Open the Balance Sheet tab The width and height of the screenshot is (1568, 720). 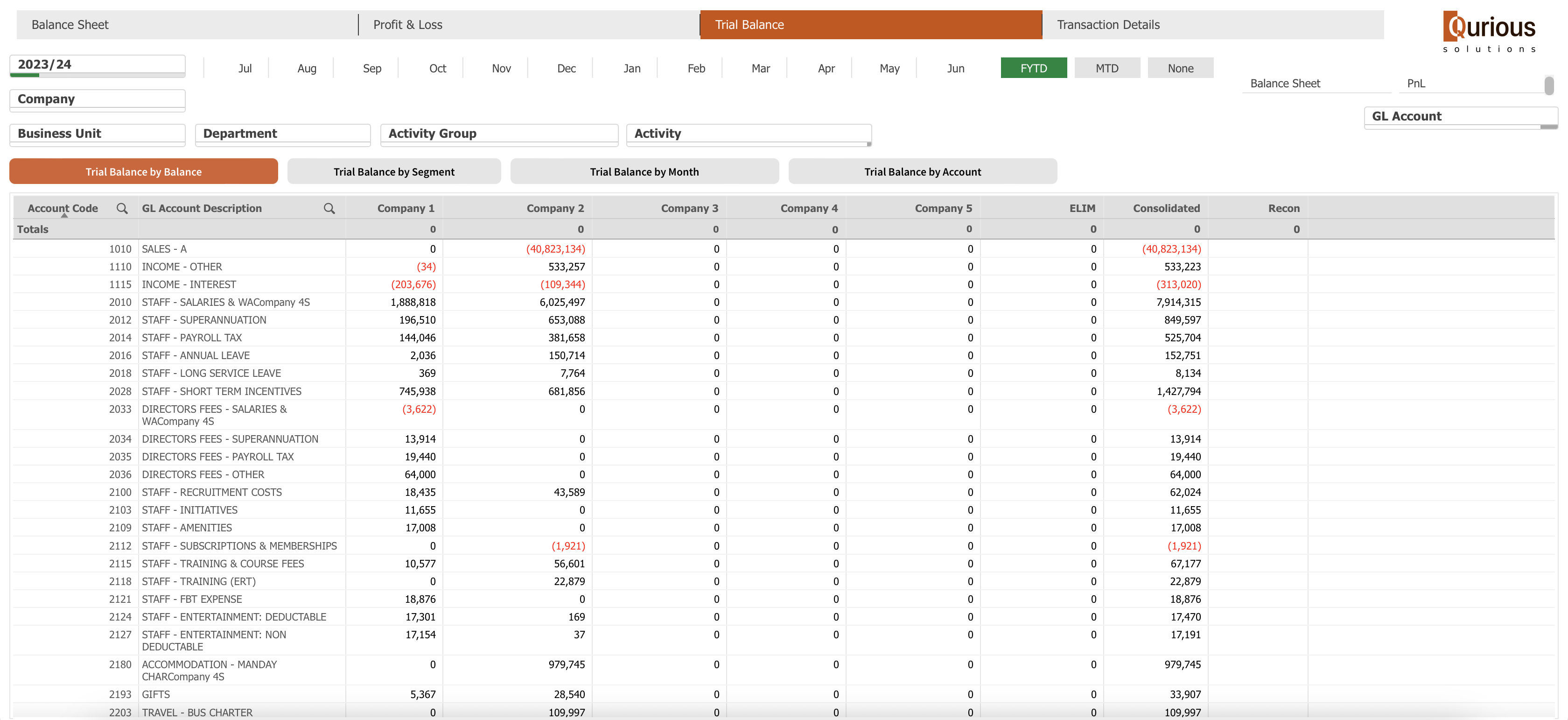(x=188, y=25)
